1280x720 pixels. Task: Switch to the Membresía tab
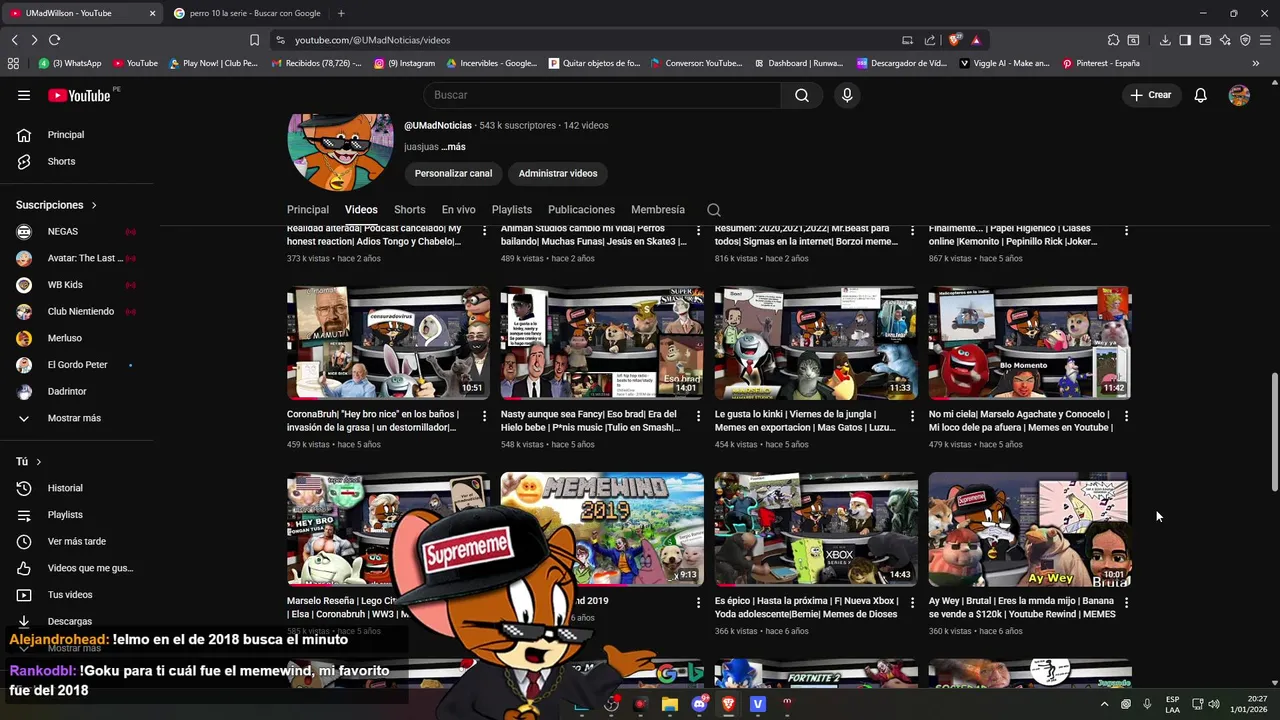pyautogui.click(x=658, y=210)
